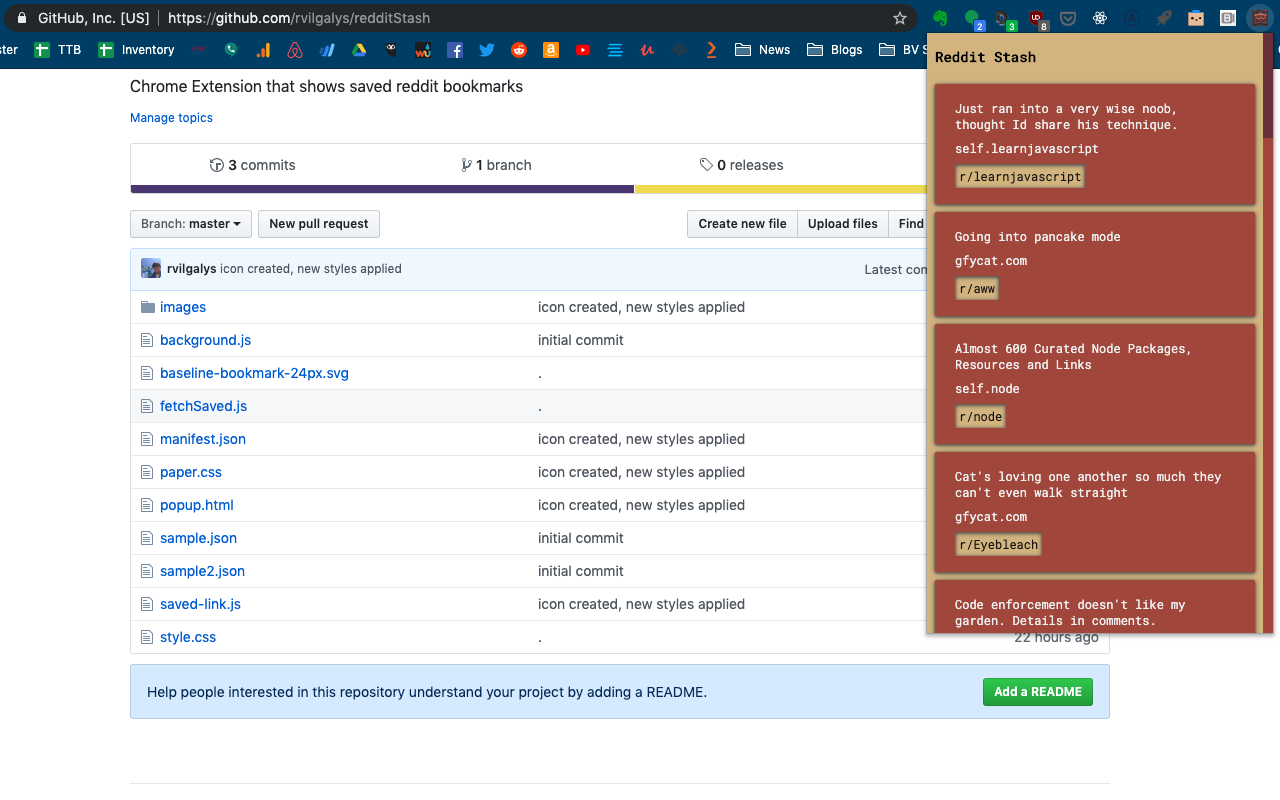Open the Google Drive bookmark

click(x=358, y=50)
